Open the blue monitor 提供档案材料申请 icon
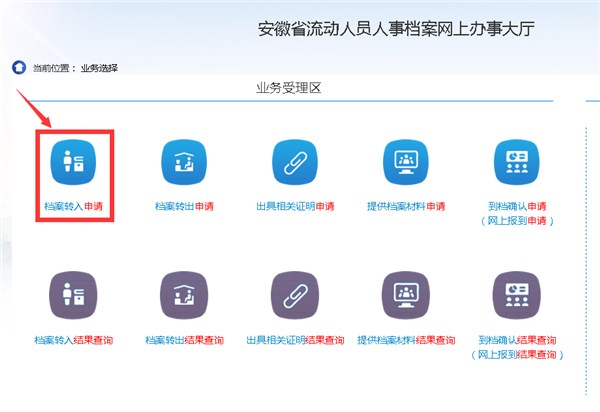The height and width of the screenshot is (412, 600). [406, 162]
